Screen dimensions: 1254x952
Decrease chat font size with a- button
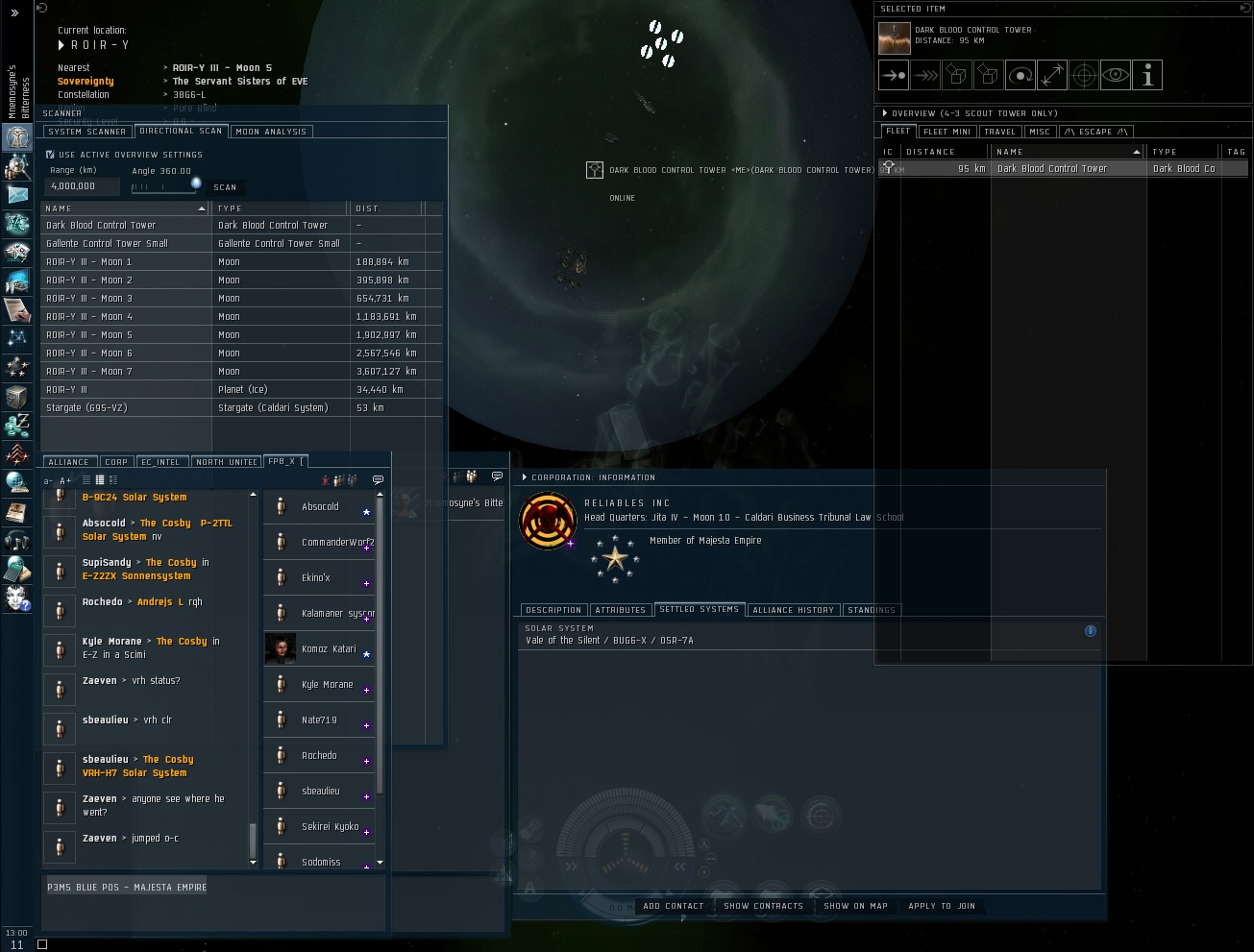49,480
